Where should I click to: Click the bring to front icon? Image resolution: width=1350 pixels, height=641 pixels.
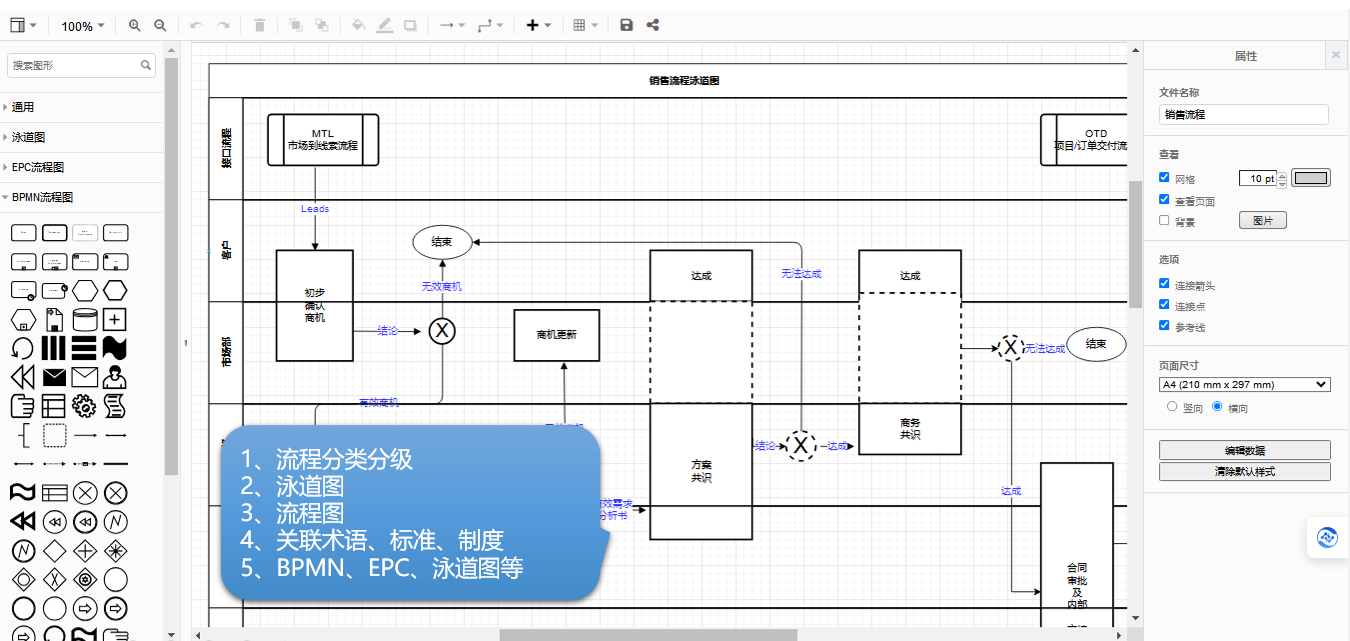click(x=296, y=26)
